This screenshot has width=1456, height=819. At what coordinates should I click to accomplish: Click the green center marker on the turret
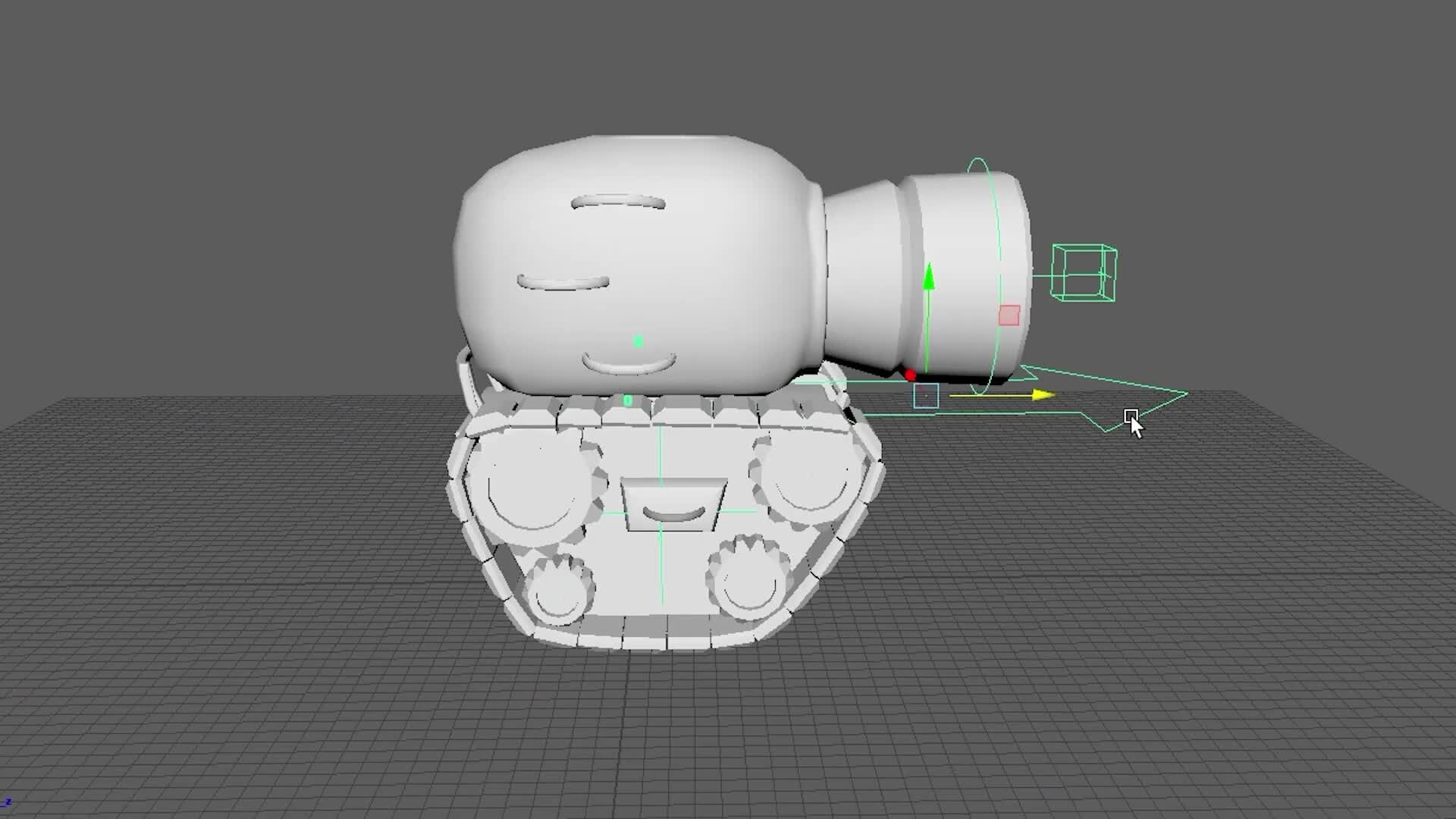(638, 340)
